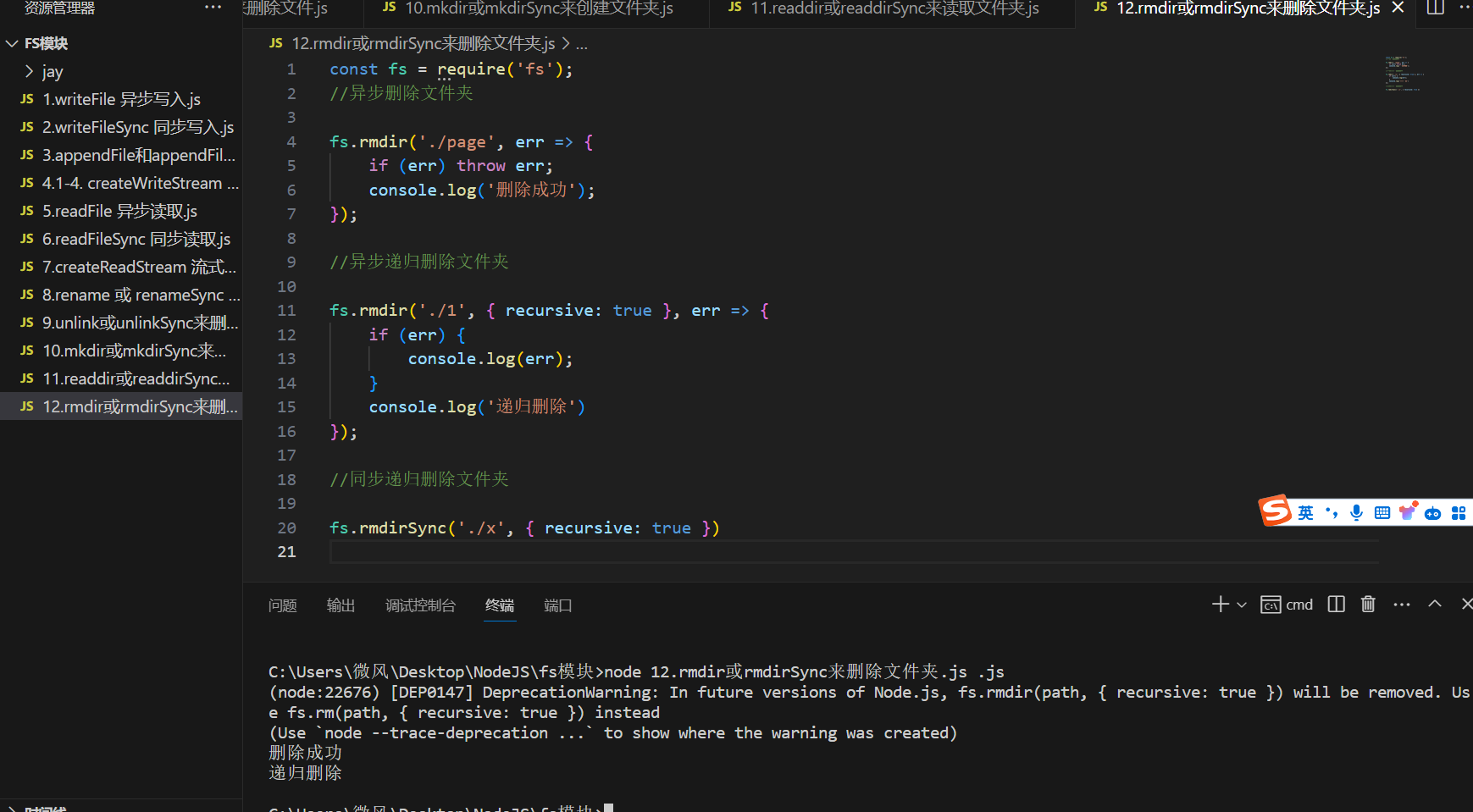Toggle Sogou input language 英 mode
This screenshot has width=1473, height=812.
tap(1306, 513)
